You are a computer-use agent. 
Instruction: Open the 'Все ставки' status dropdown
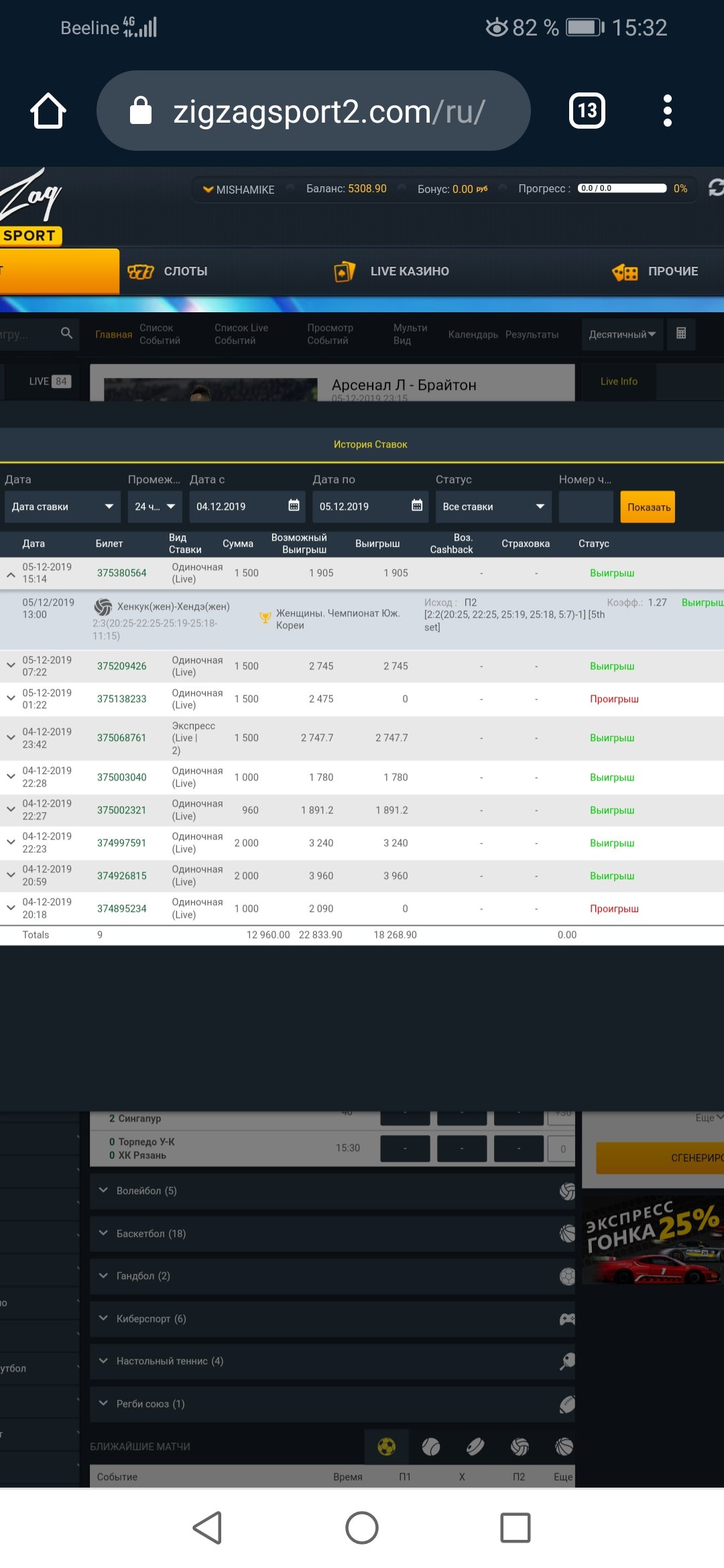pos(493,507)
